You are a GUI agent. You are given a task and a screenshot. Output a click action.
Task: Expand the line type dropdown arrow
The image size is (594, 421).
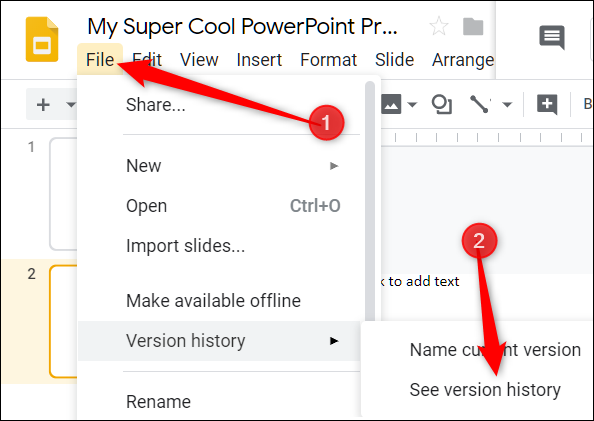[x=507, y=104]
